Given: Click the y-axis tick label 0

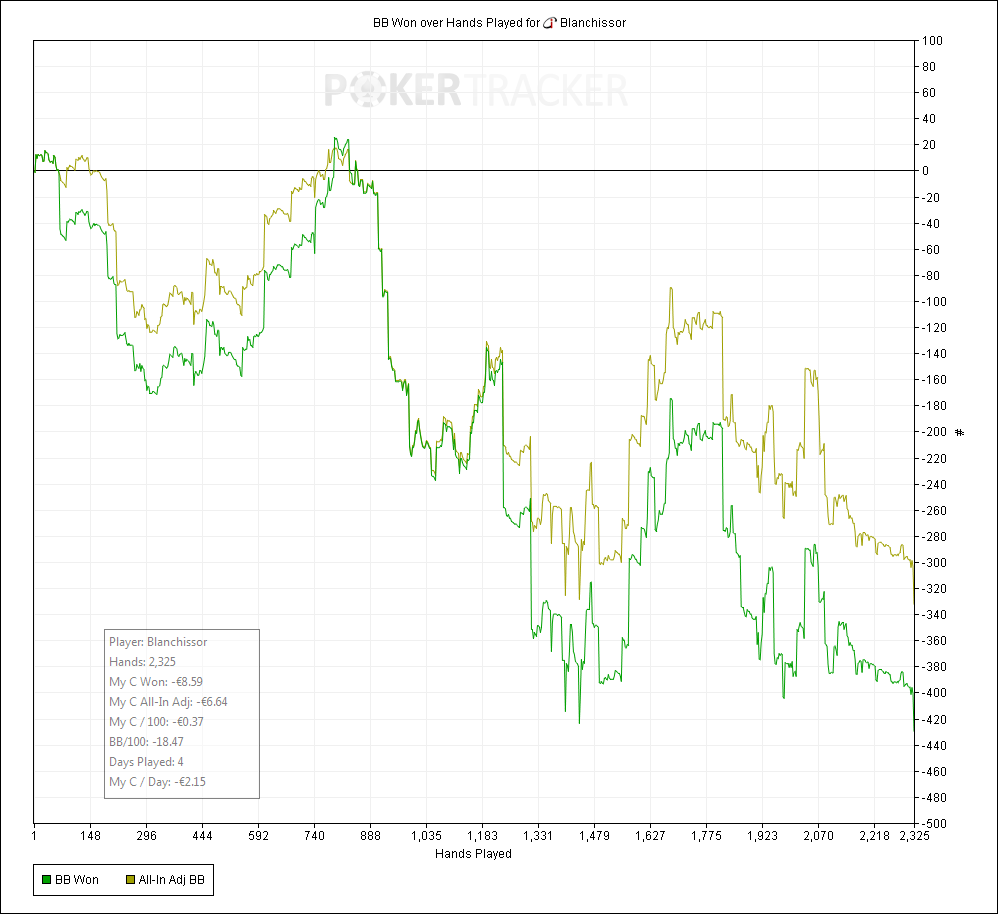Looking at the screenshot, I should click(925, 171).
